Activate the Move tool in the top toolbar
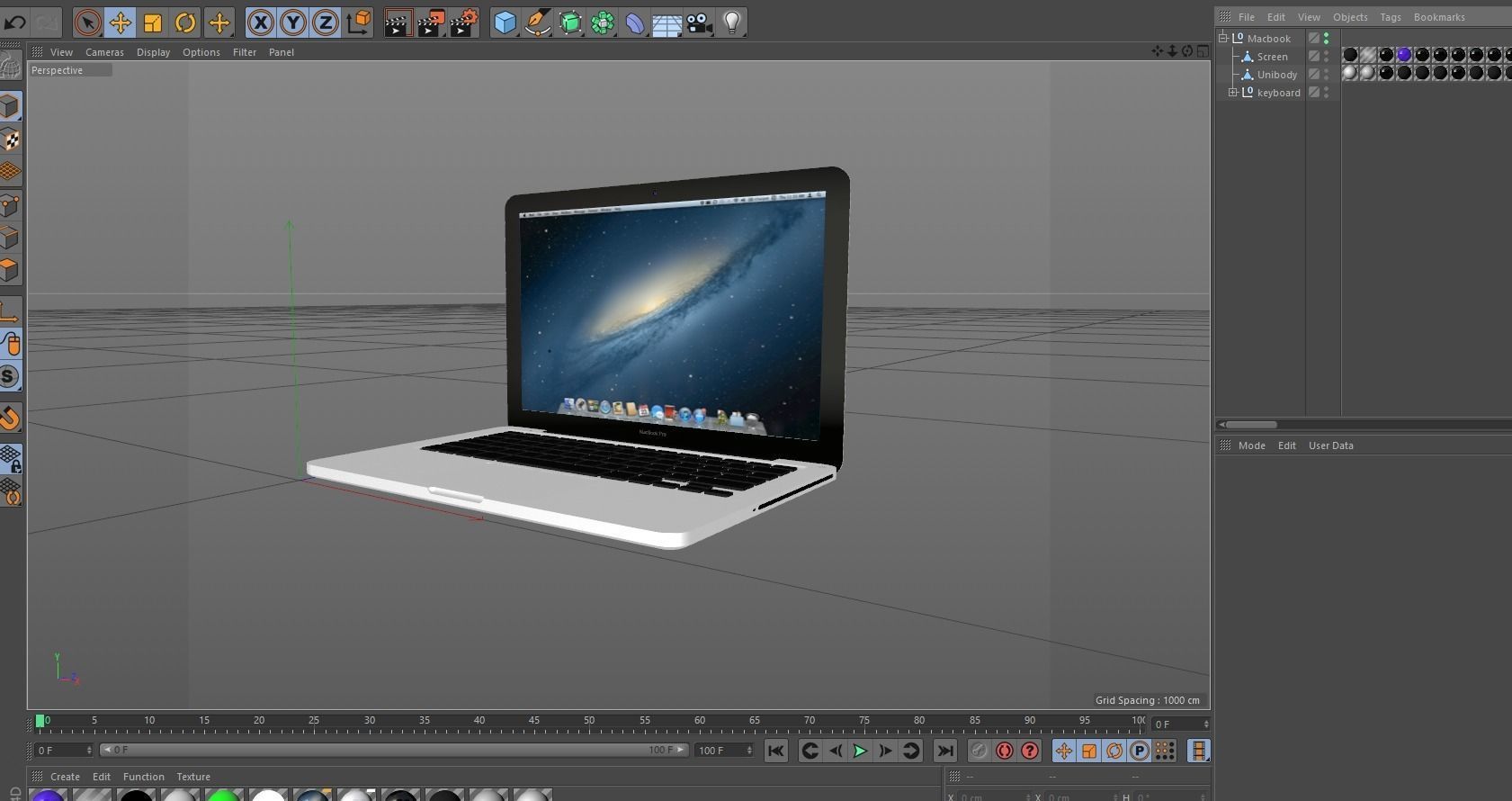 point(120,22)
